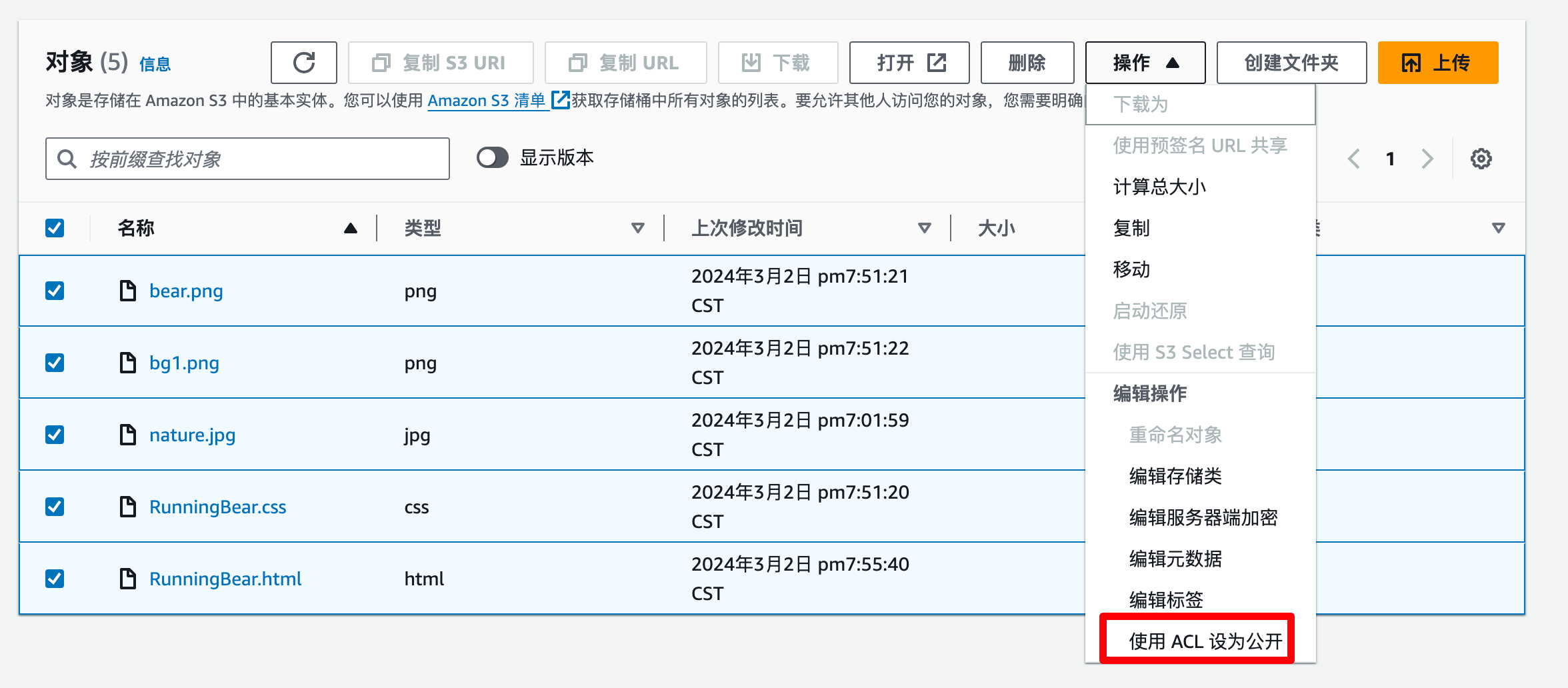The width and height of the screenshot is (1568, 688).
Task: Uncheck the bg1.png row checkbox
Action: 55,363
